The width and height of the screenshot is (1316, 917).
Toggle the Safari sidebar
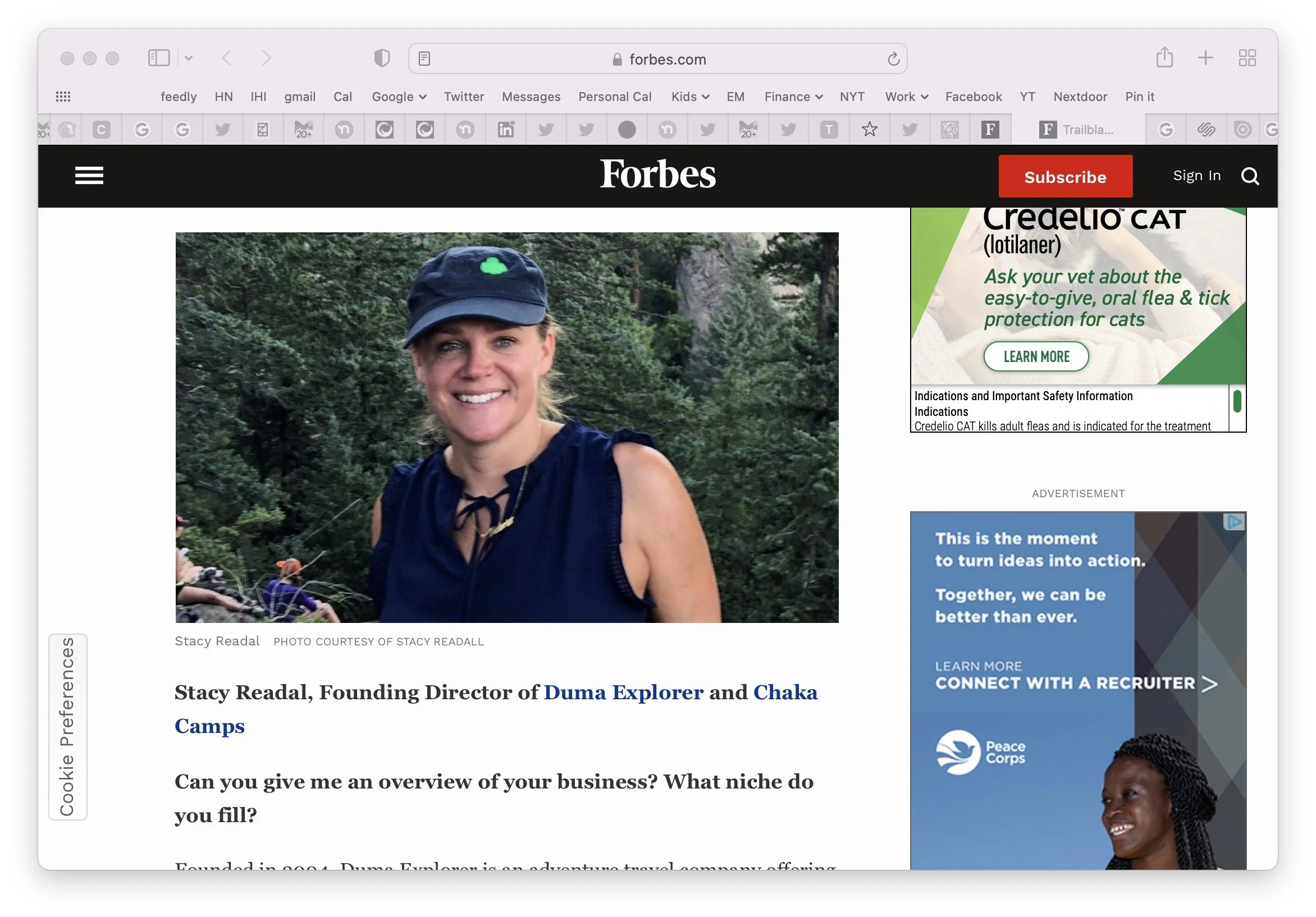(x=159, y=58)
